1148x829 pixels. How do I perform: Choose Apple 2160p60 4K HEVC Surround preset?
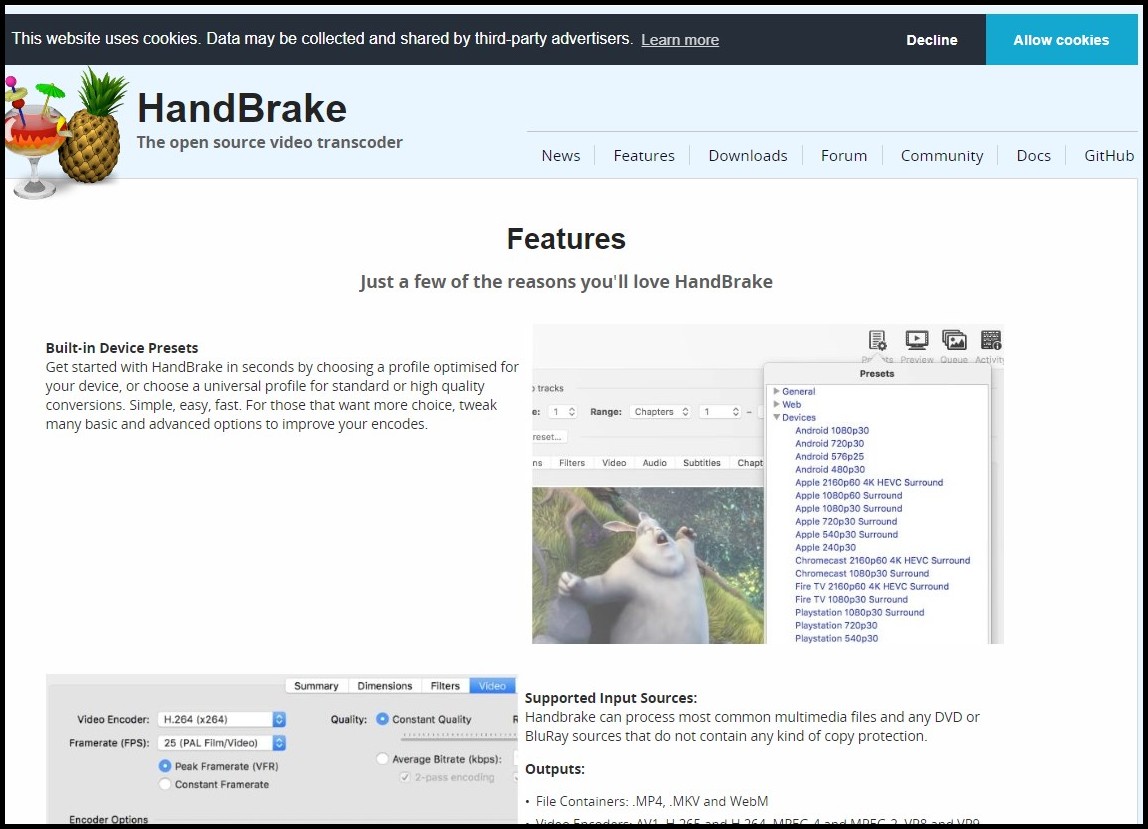tap(869, 483)
